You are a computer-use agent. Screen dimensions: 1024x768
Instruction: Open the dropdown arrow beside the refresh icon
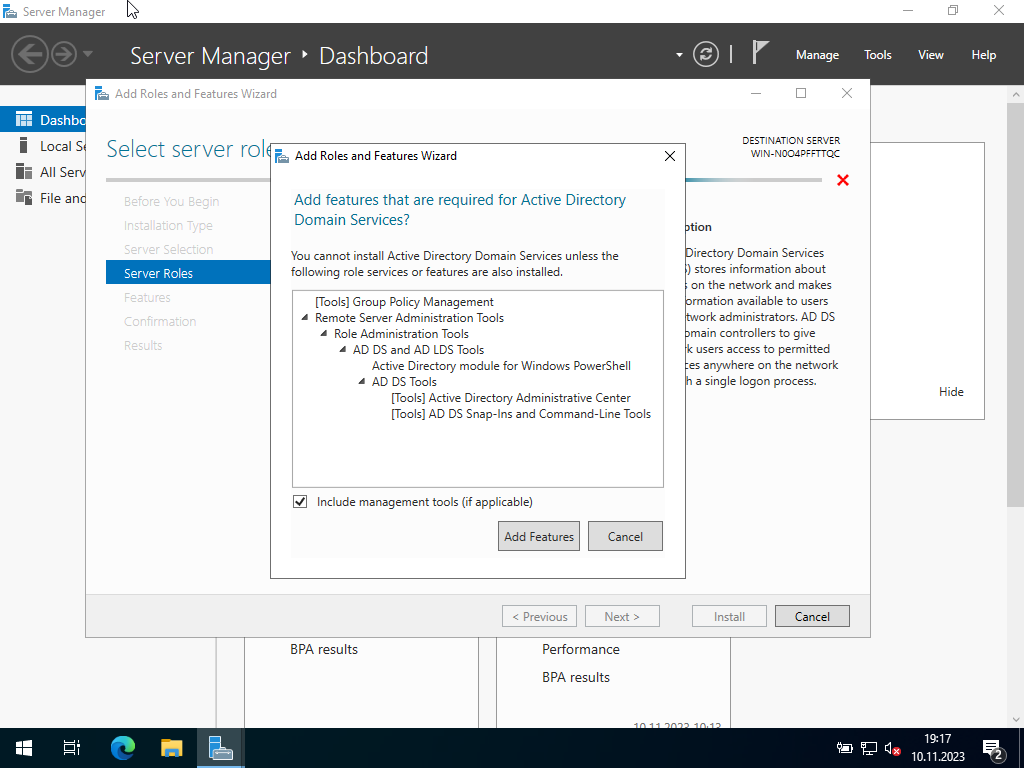pyautogui.click(x=679, y=55)
